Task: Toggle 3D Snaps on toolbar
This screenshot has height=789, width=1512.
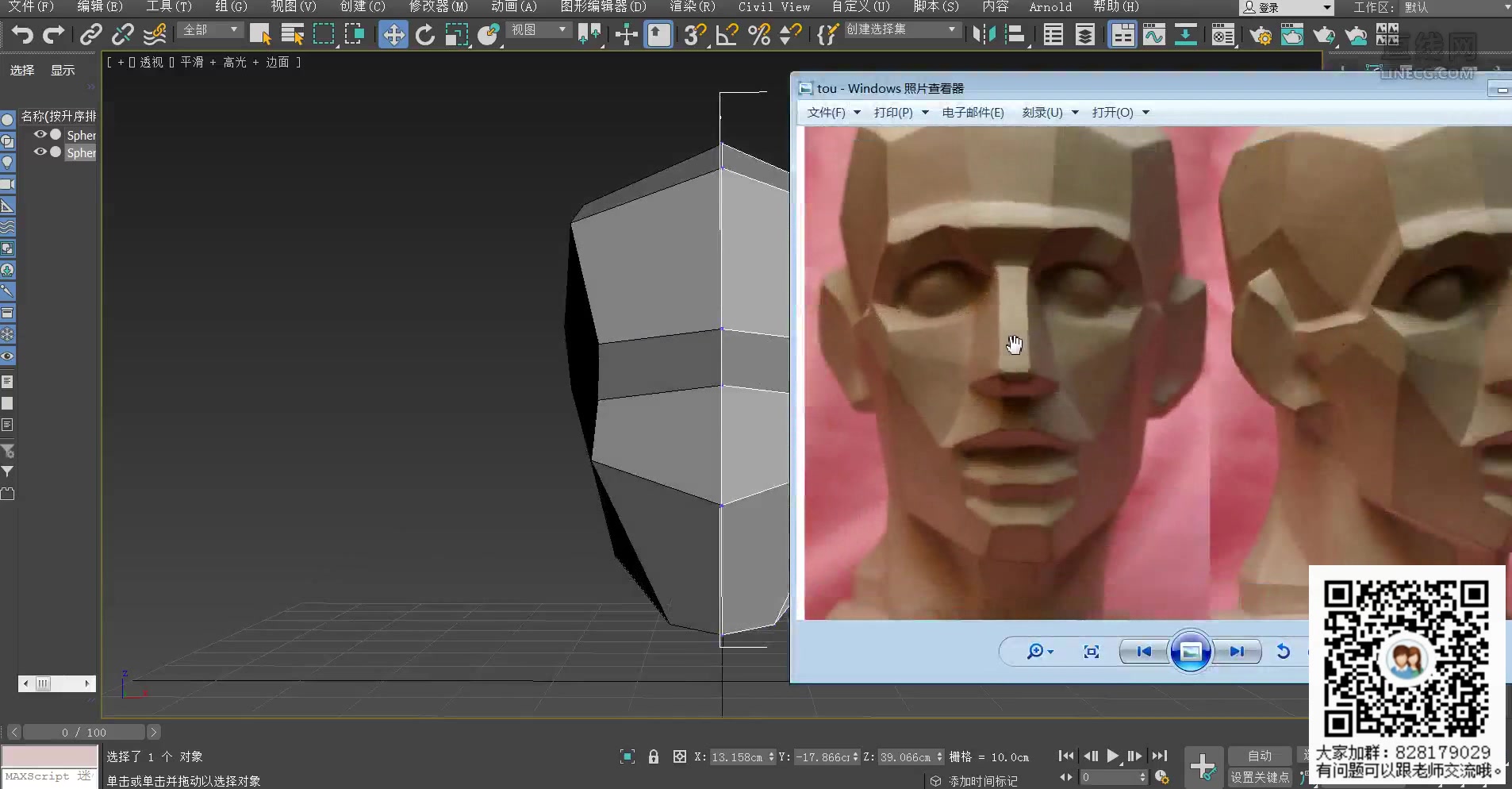Action: 695,35
